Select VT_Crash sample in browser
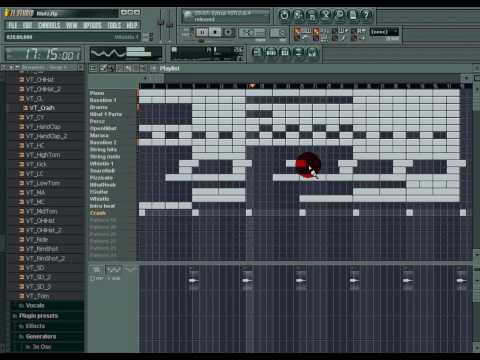 (x=42, y=108)
